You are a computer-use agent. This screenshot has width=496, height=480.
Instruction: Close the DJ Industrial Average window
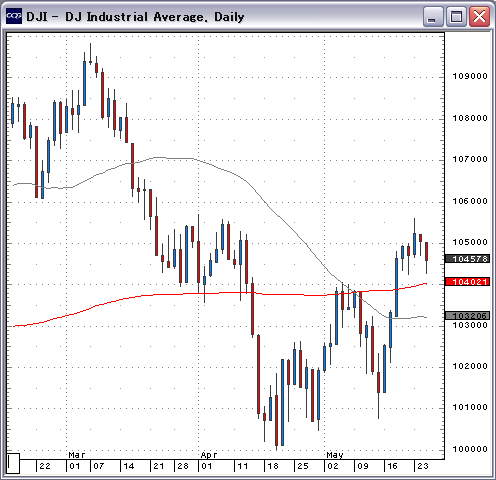coord(479,16)
